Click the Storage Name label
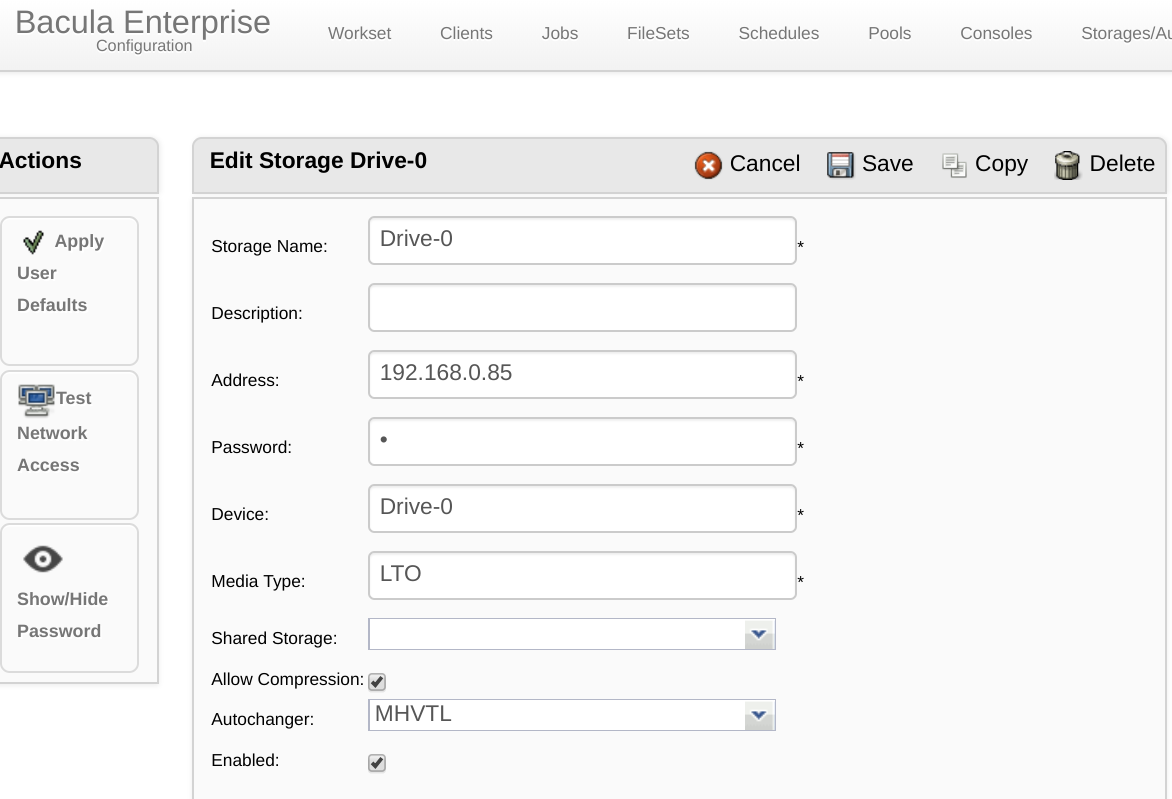Viewport: 1172px width, 799px height. coord(269,247)
